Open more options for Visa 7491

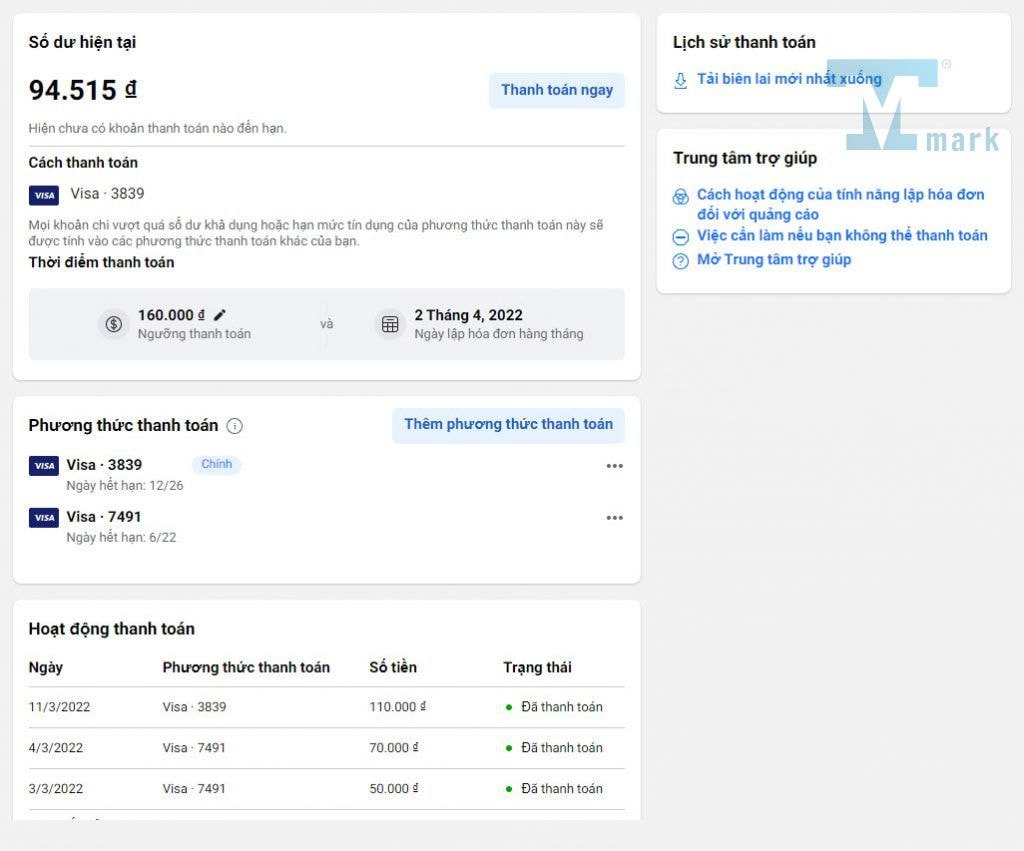(614, 518)
